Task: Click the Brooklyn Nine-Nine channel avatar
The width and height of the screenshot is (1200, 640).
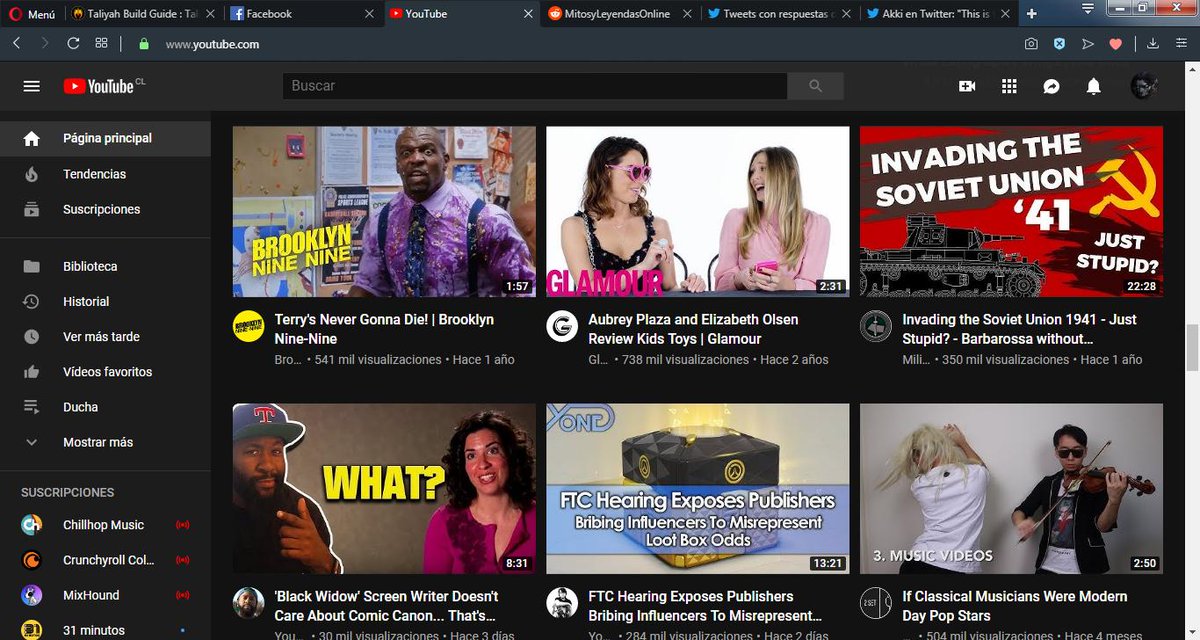Action: pos(248,326)
